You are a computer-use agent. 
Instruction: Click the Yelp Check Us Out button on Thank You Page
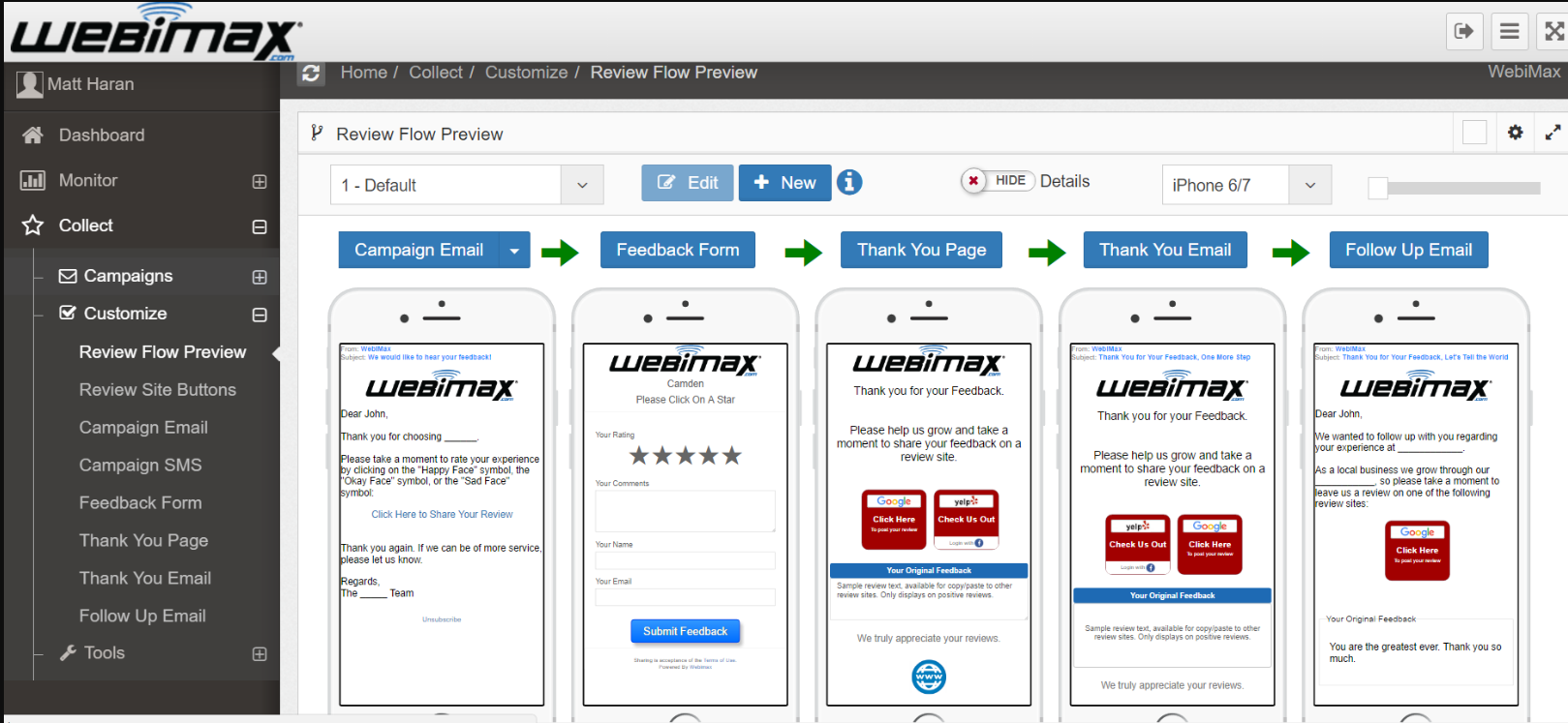coord(966,519)
